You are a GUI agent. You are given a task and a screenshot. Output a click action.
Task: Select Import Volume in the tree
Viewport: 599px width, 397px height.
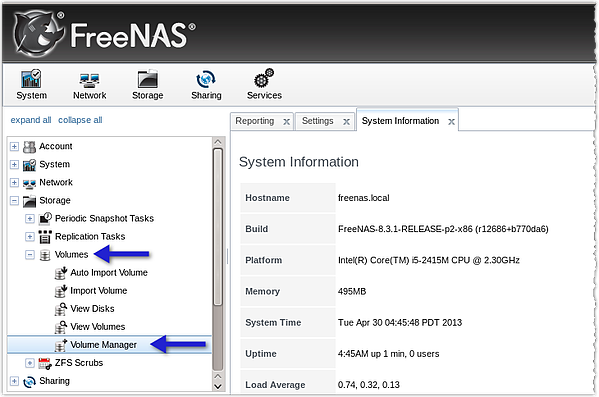(x=99, y=291)
